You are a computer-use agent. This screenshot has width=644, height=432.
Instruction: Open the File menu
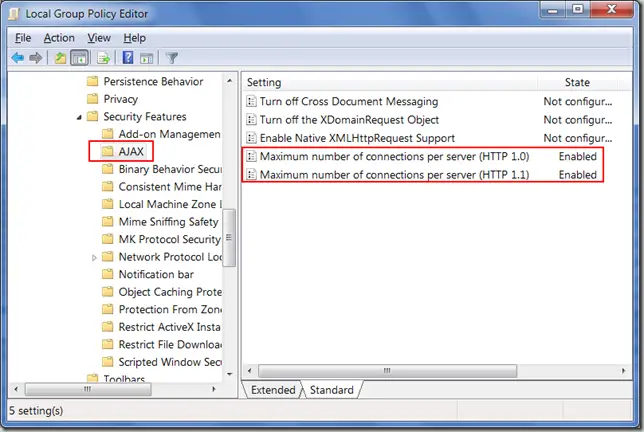pyautogui.click(x=23, y=38)
